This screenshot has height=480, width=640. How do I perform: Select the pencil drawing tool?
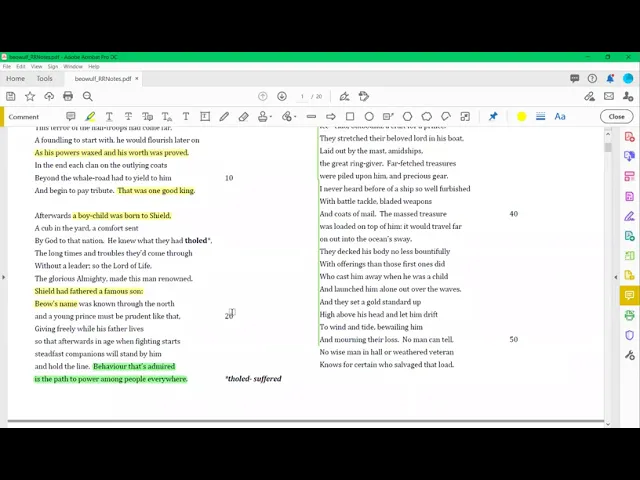[x=224, y=117]
